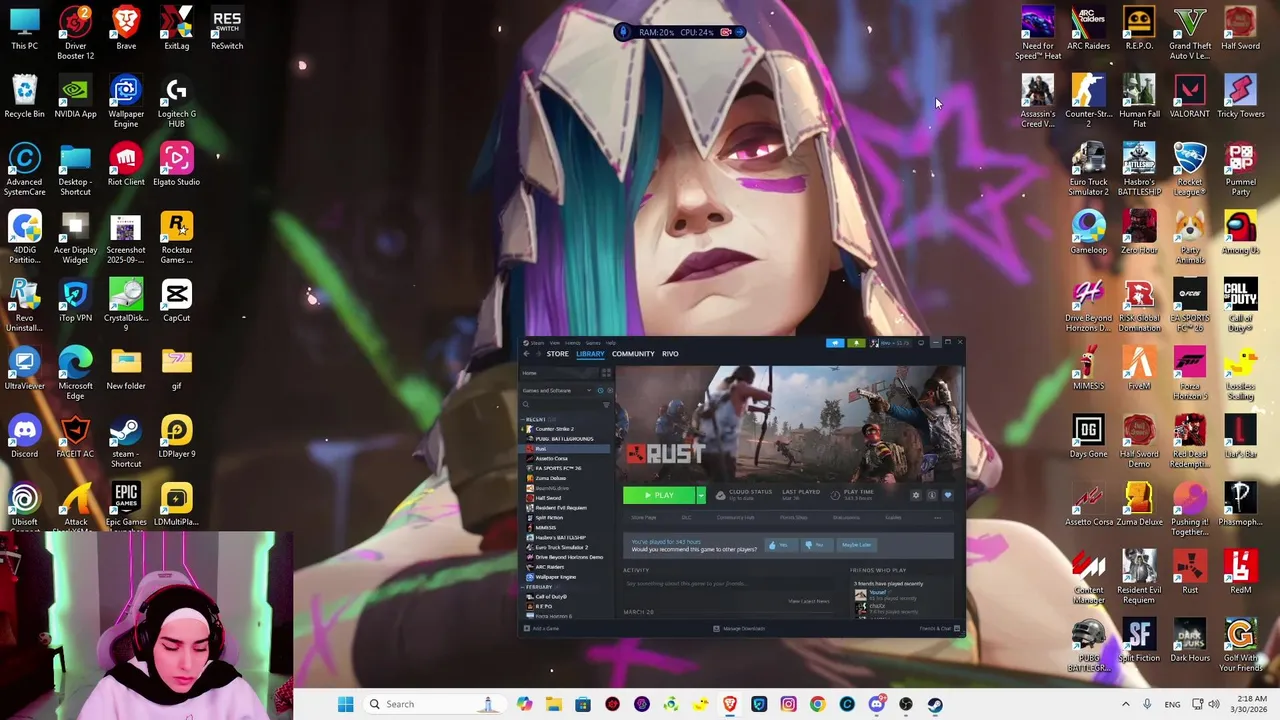This screenshot has height=720, width=1280.
Task: Toggle Rust as favorite with heart icon
Action: [948, 495]
